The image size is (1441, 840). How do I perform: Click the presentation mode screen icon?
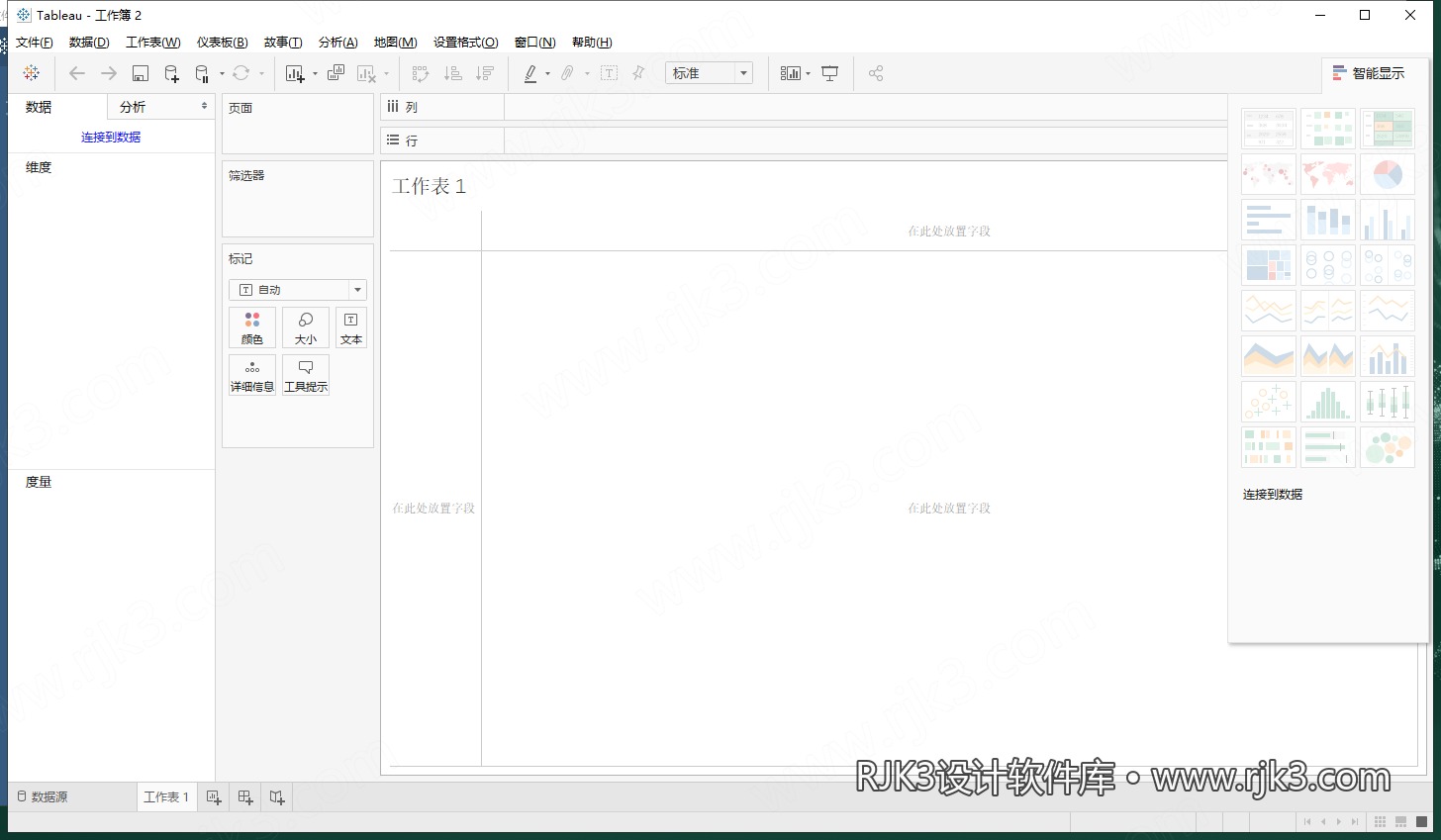pos(830,73)
